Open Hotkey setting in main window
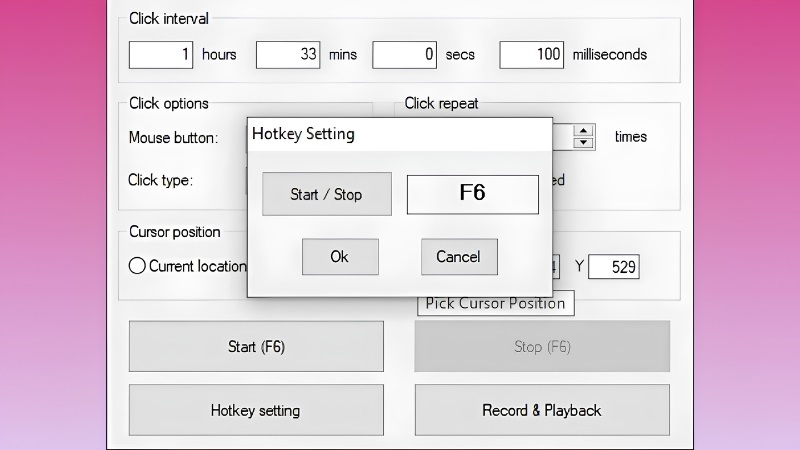 pyautogui.click(x=256, y=410)
